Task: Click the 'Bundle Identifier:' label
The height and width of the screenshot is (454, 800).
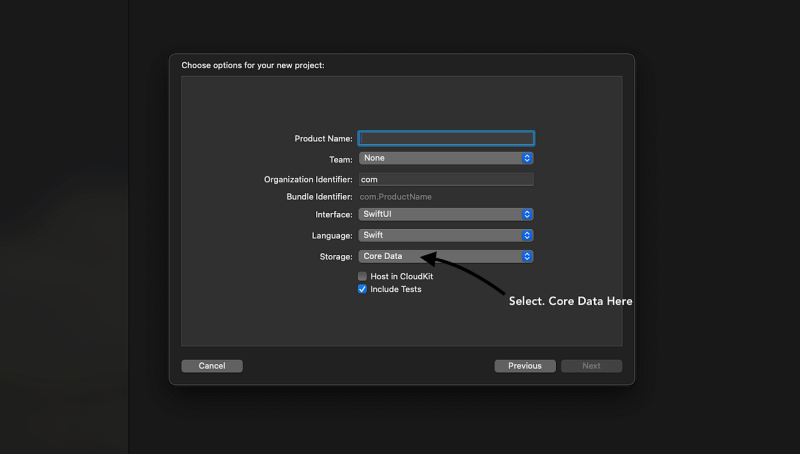Action: coord(319,197)
